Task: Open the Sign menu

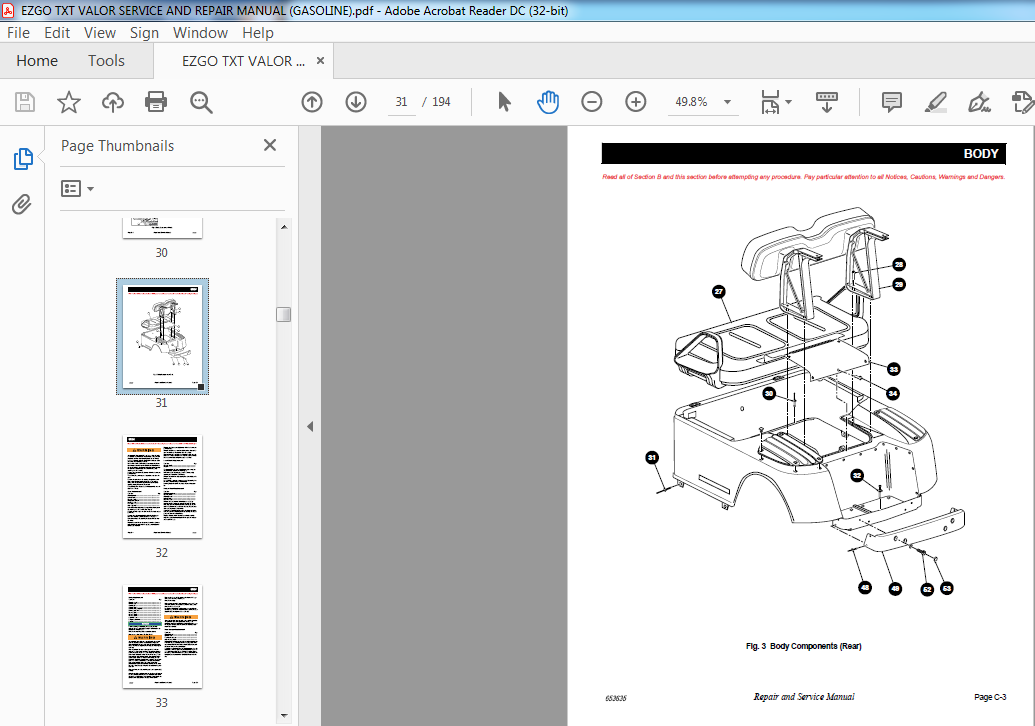Action: tap(144, 32)
